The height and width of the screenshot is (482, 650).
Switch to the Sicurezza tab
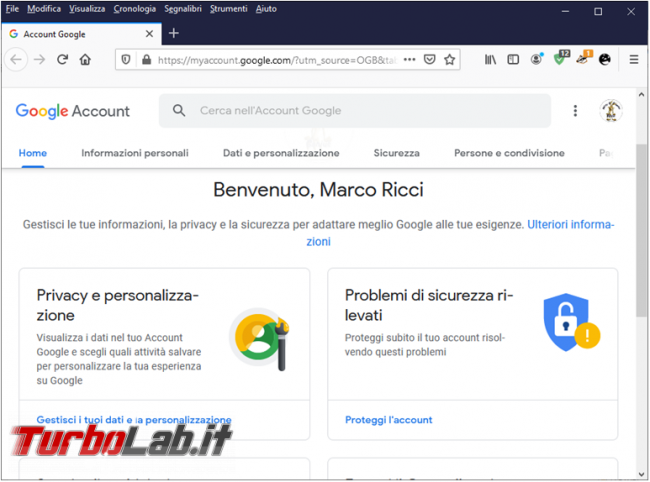pos(396,153)
